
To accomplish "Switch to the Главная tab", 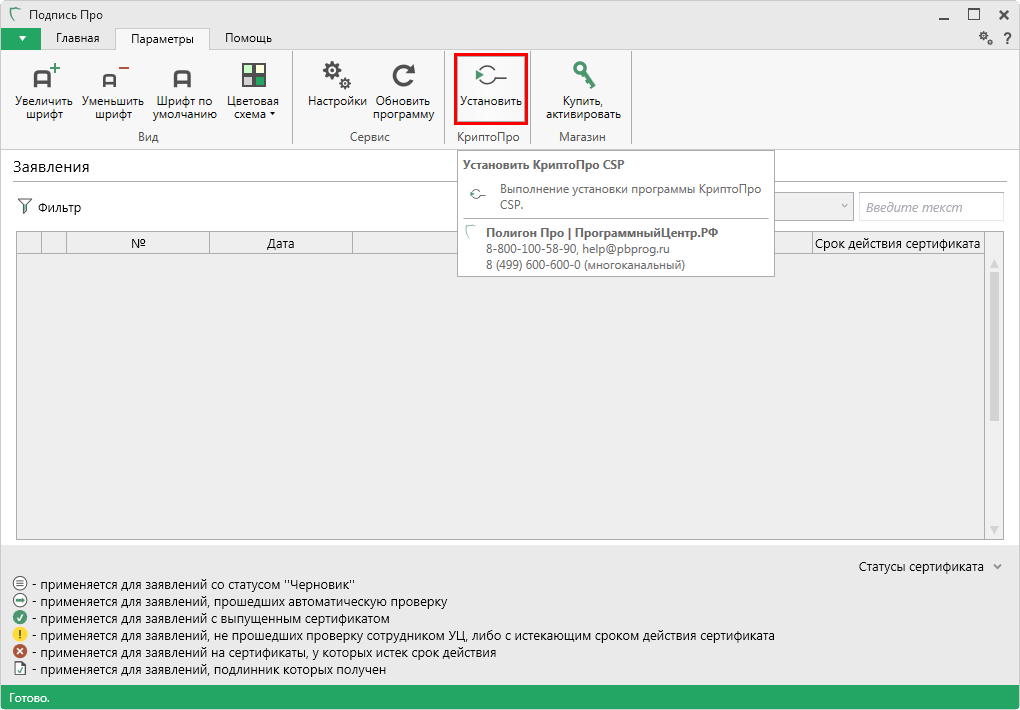I will point(77,38).
